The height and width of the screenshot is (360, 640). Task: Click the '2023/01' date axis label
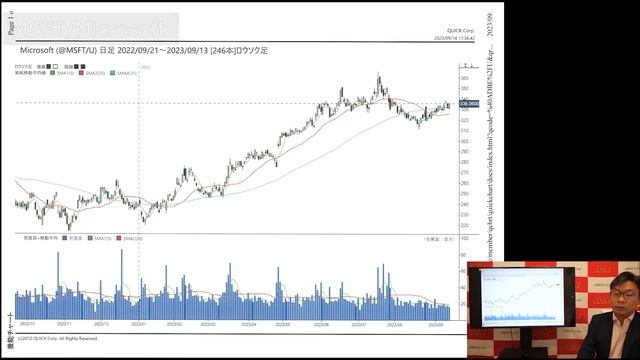pyautogui.click(x=138, y=324)
